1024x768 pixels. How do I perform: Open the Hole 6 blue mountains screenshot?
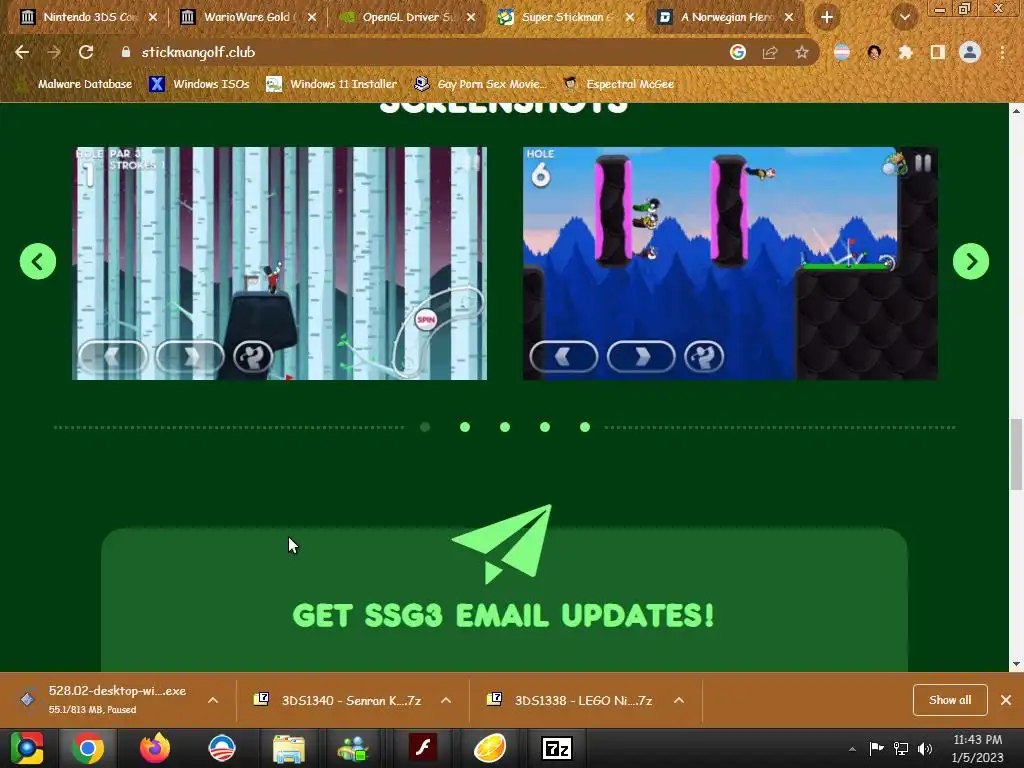pos(730,263)
